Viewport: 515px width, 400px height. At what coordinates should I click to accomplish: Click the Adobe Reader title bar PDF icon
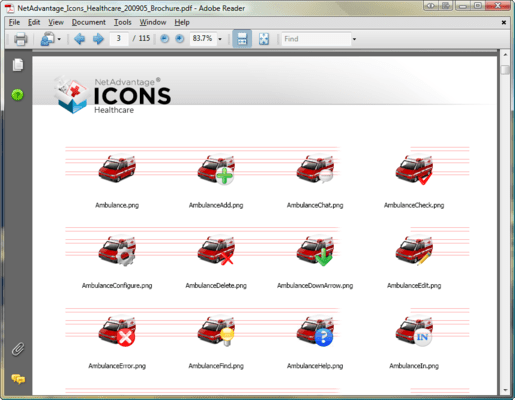pos(10,8)
